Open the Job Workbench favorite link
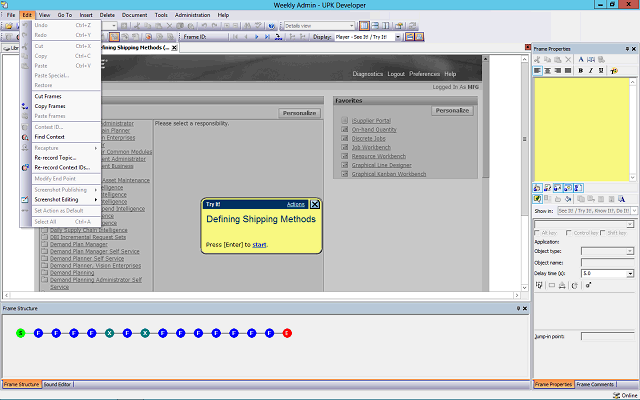640x400 pixels. [371, 147]
